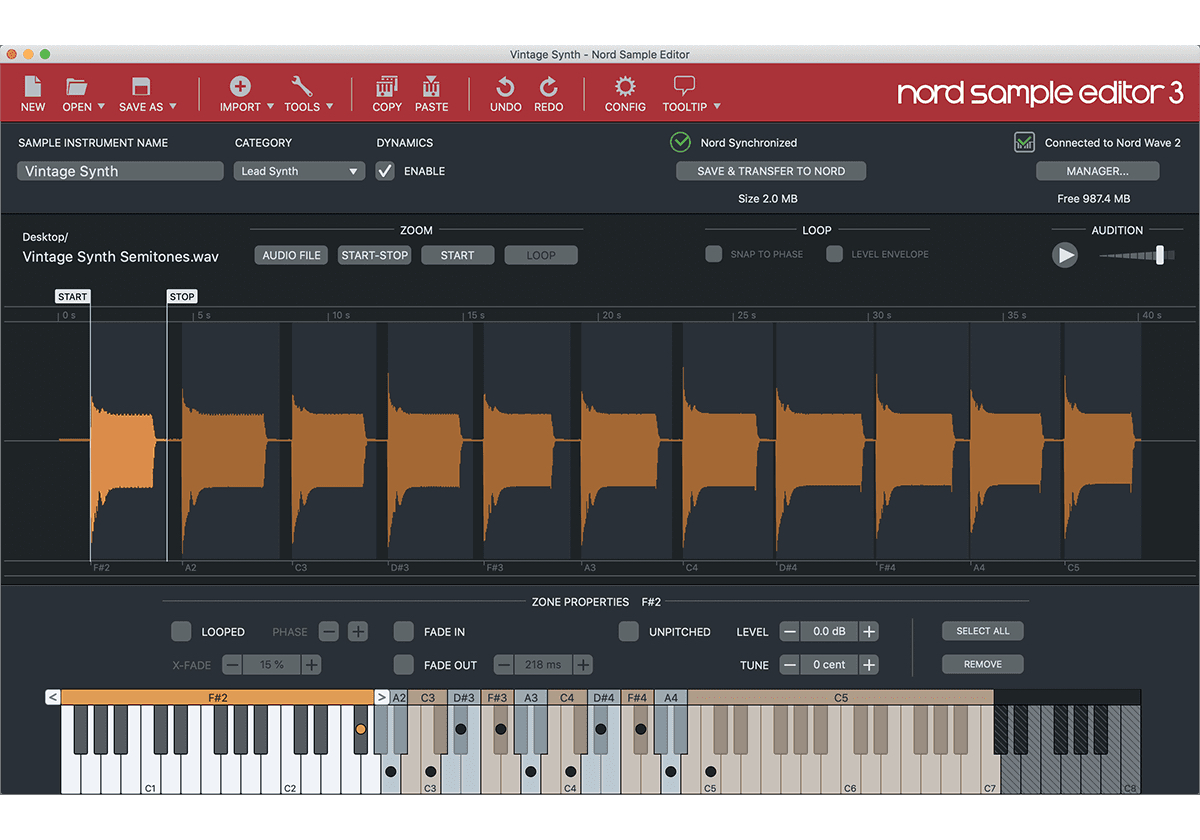1200x840 pixels.
Task: Click the IMPORT plus icon
Action: 240,86
